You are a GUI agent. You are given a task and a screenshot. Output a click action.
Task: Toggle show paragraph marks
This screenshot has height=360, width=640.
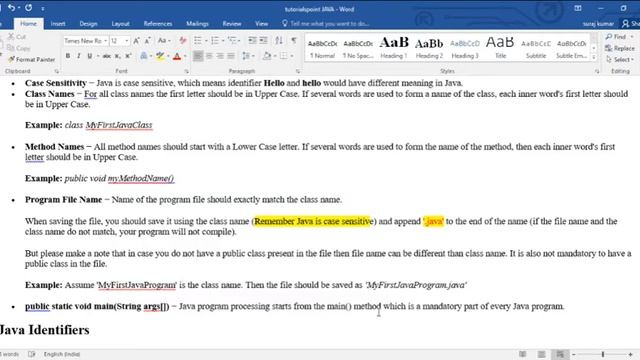point(294,40)
